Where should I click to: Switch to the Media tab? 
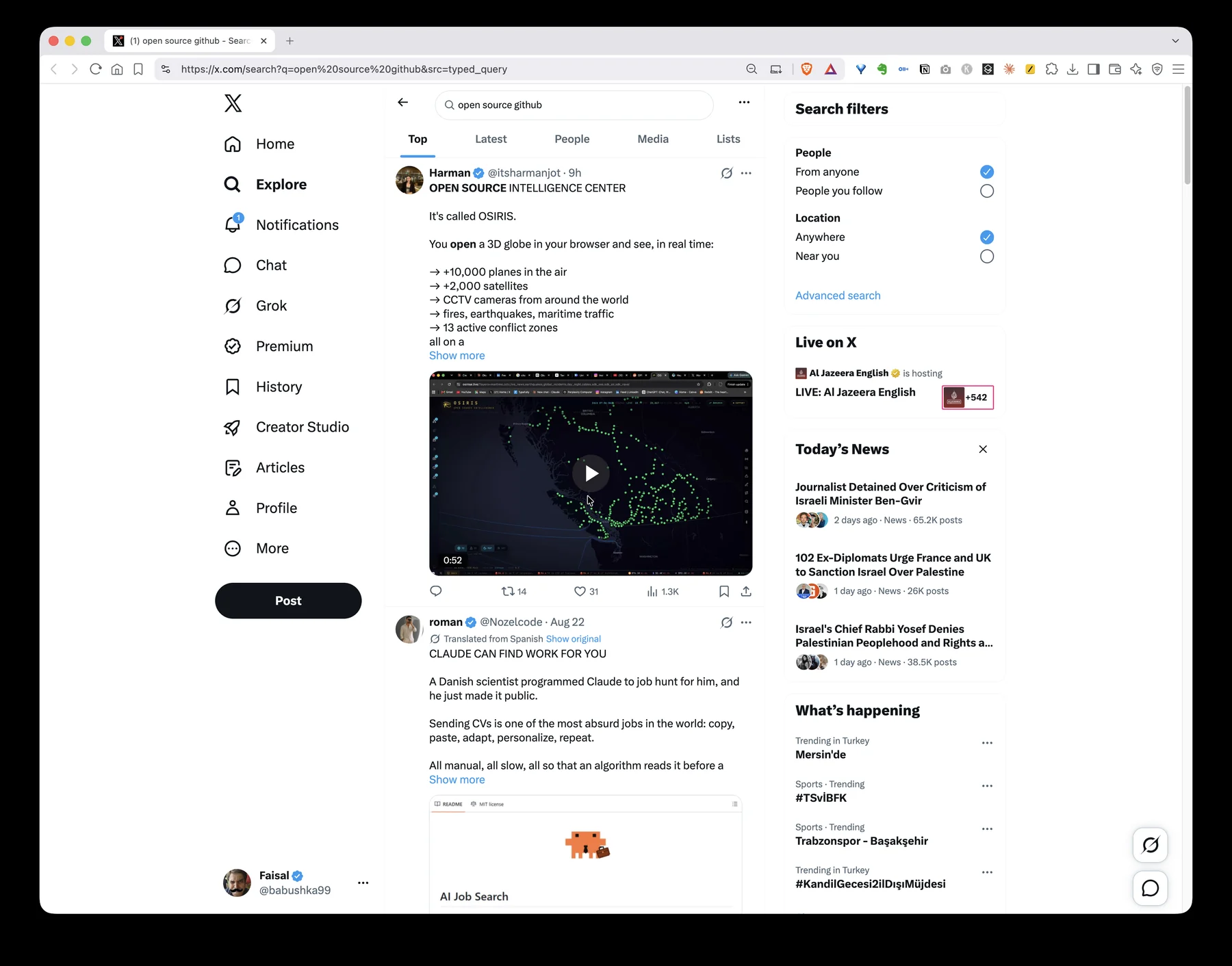tap(653, 139)
